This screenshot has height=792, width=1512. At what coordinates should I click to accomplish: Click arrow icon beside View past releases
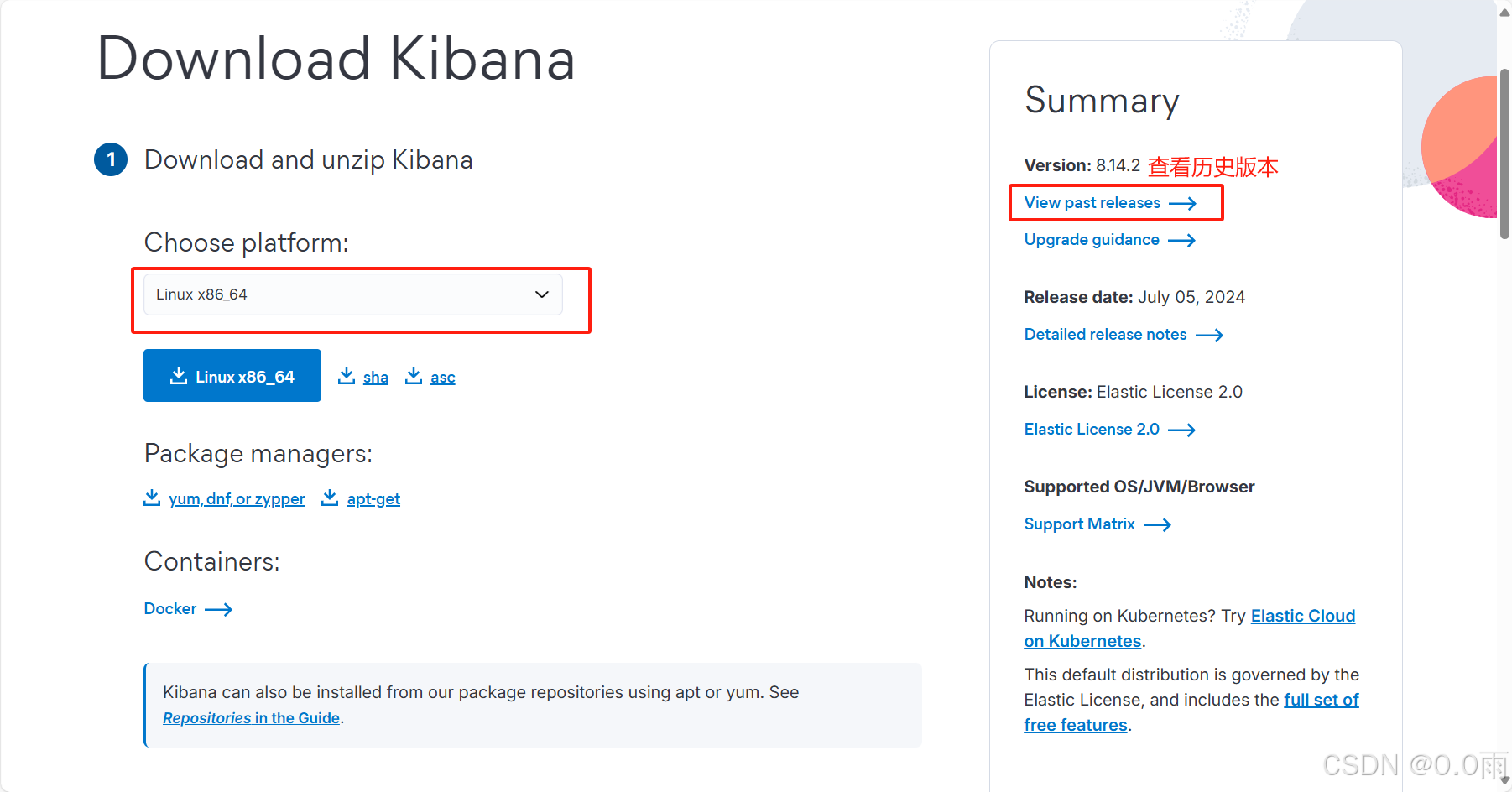click(x=1182, y=203)
